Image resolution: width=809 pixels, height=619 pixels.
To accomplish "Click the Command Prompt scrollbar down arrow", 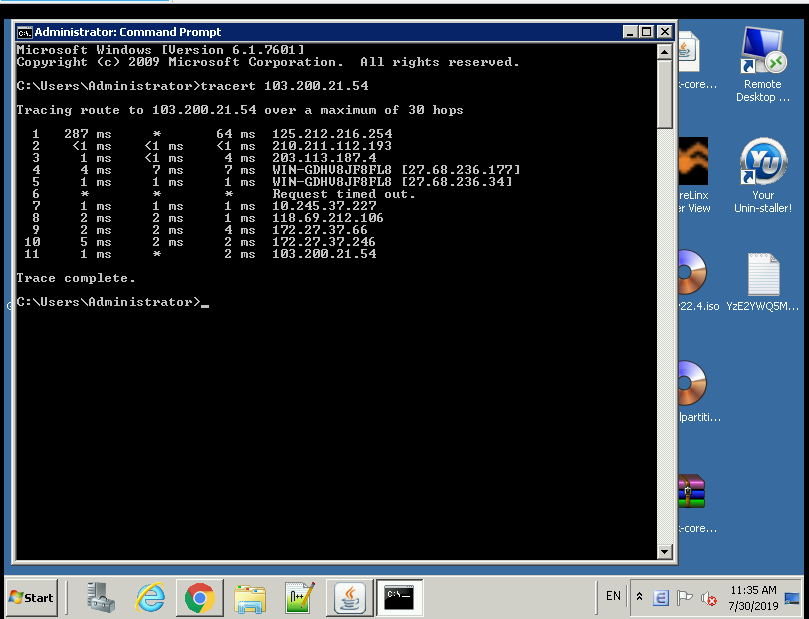I will tap(664, 551).
